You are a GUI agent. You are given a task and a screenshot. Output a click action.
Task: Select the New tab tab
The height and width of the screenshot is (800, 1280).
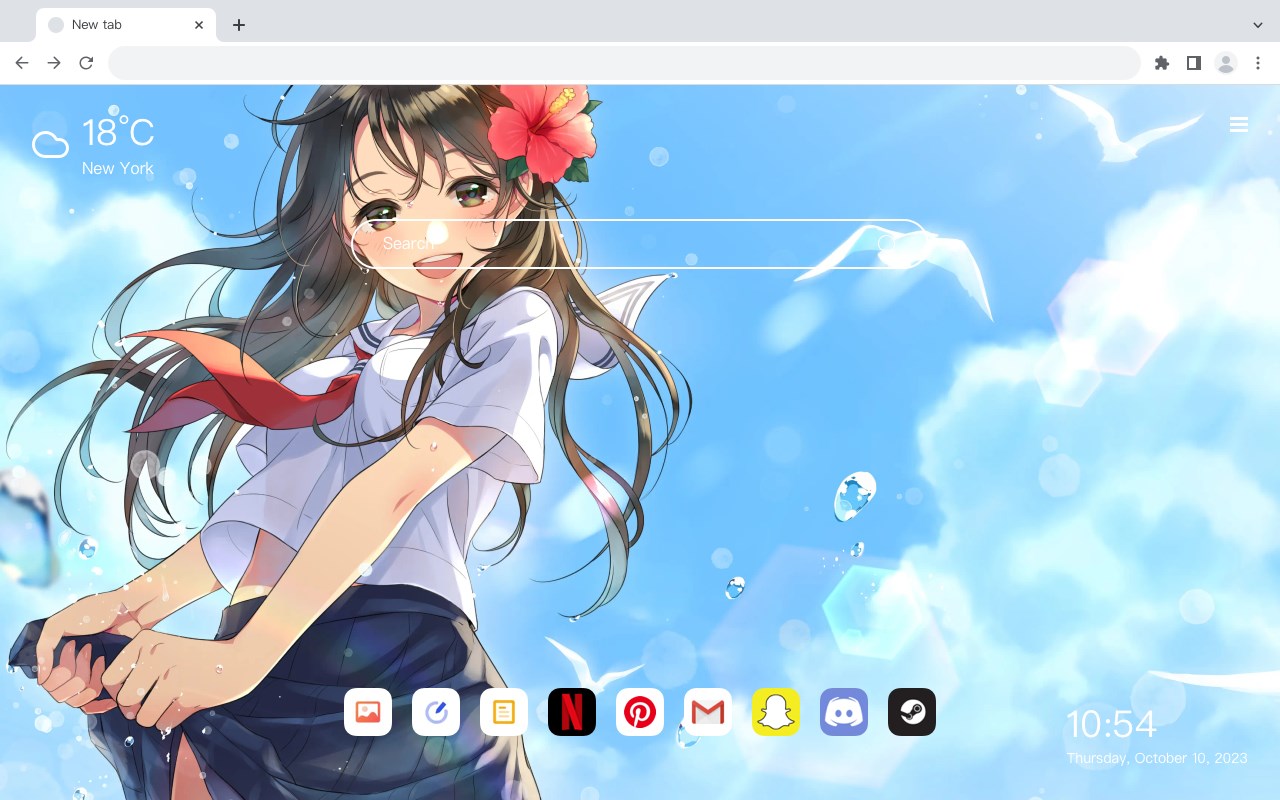point(126,25)
